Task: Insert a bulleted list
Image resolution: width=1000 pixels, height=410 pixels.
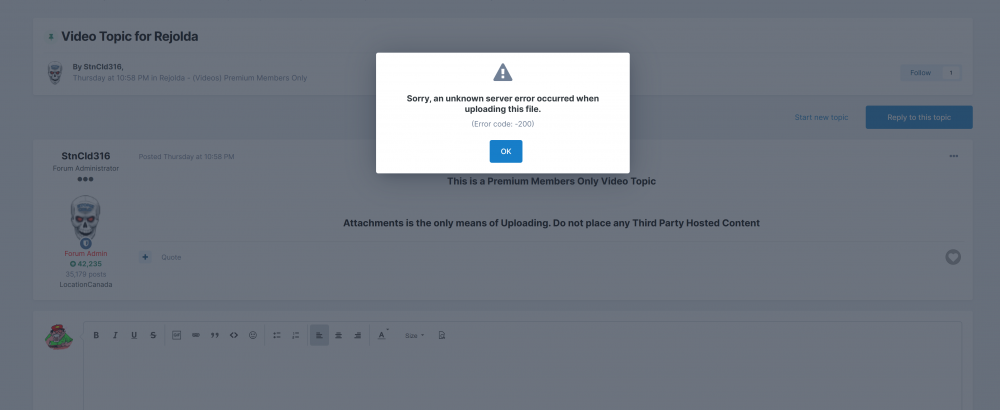Action: coord(277,335)
